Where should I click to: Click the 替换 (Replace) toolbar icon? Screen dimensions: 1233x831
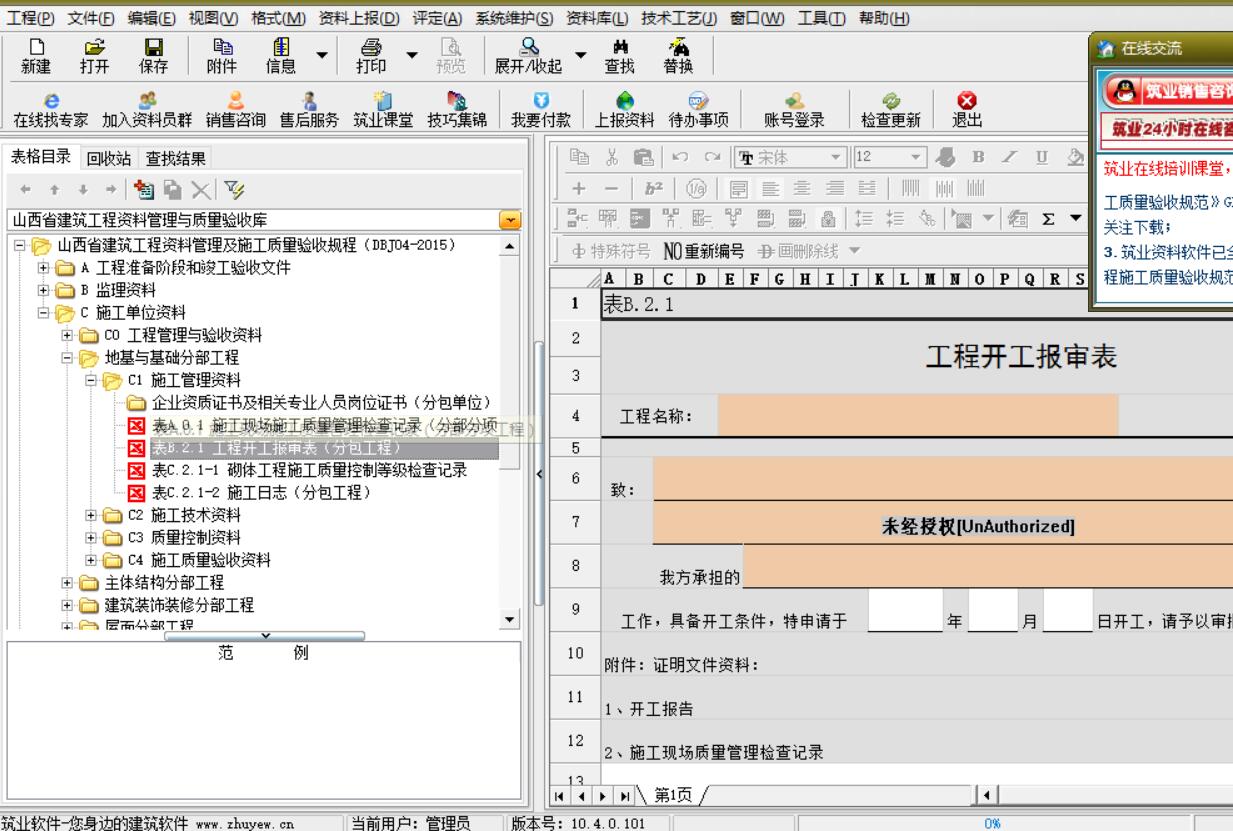click(x=677, y=55)
